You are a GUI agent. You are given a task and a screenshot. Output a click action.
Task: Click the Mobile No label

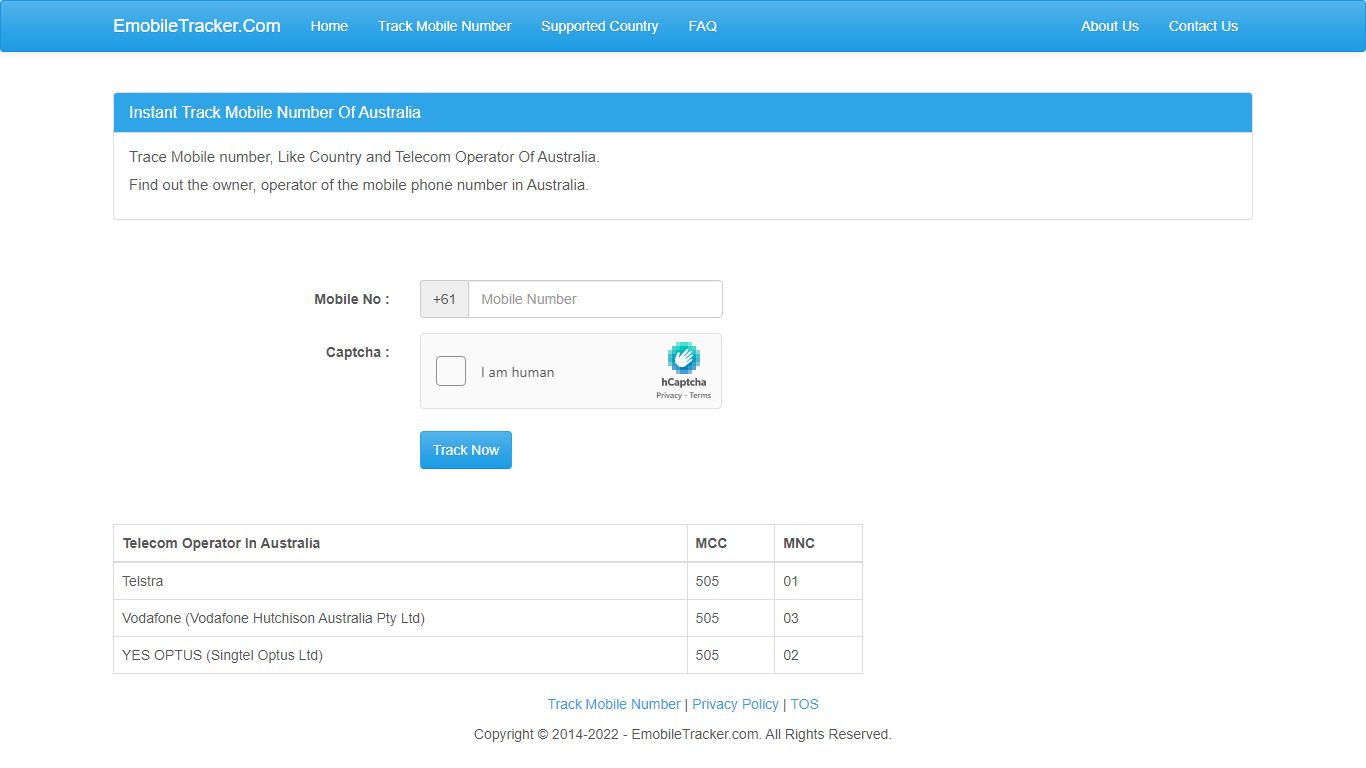[x=351, y=299]
